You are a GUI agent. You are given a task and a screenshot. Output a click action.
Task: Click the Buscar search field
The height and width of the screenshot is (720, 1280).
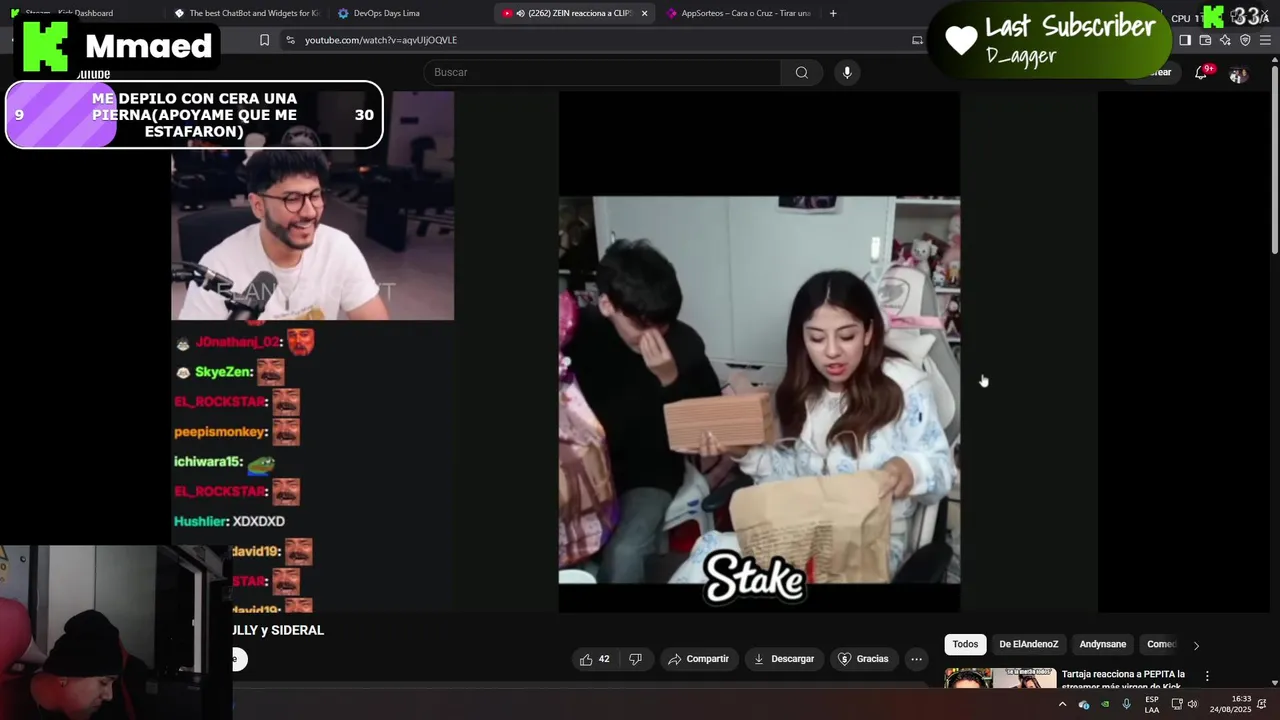tap(602, 72)
